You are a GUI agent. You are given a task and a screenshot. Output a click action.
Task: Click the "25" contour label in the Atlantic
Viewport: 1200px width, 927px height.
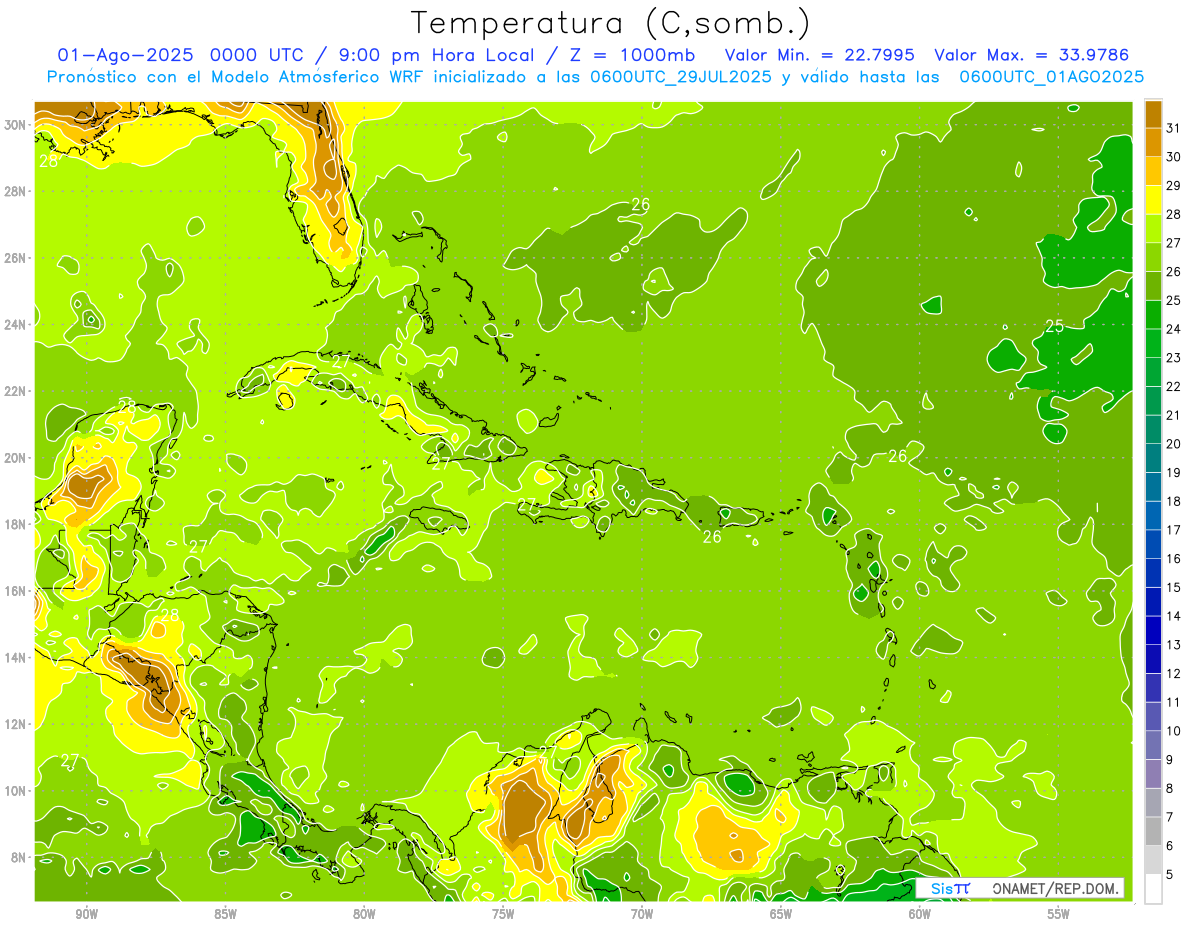coord(1055,326)
